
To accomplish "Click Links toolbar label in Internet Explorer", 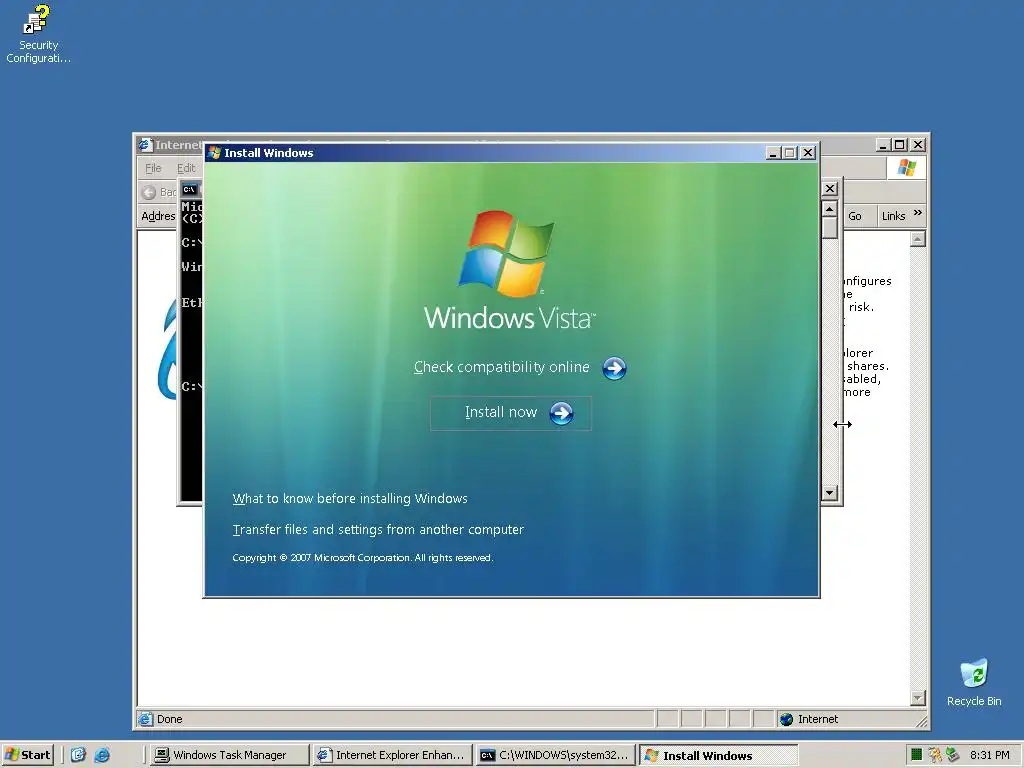I will click(x=893, y=216).
